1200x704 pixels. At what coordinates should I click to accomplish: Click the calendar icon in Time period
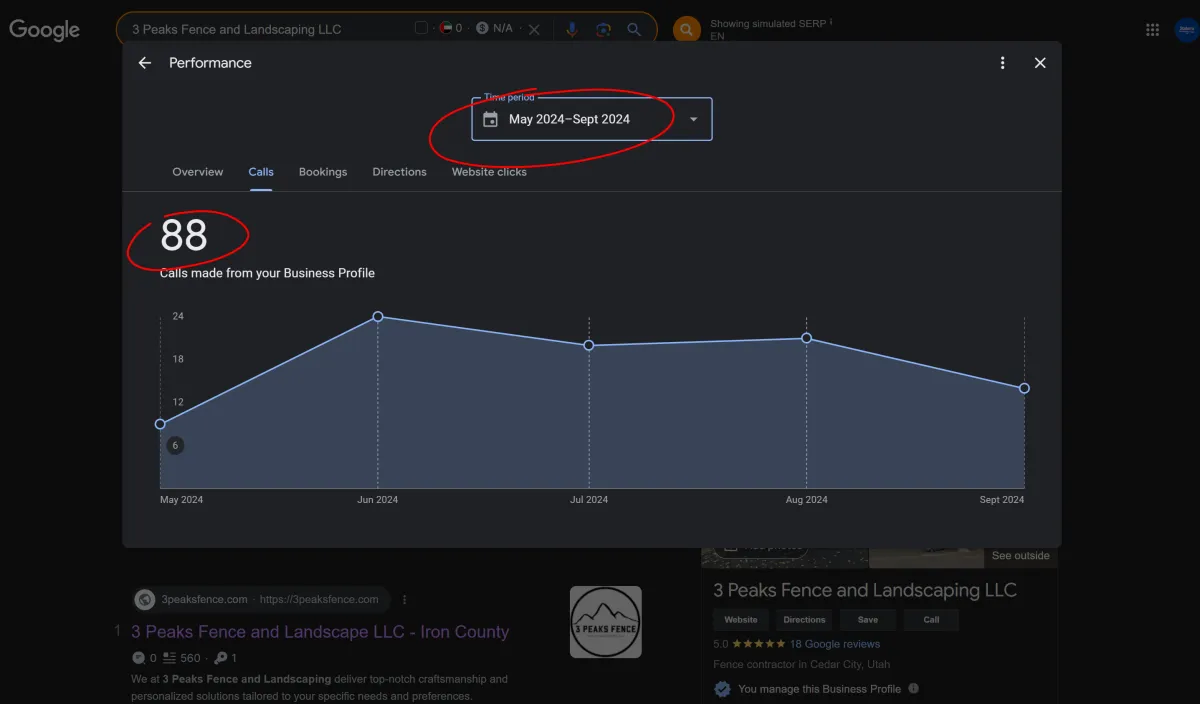(490, 119)
